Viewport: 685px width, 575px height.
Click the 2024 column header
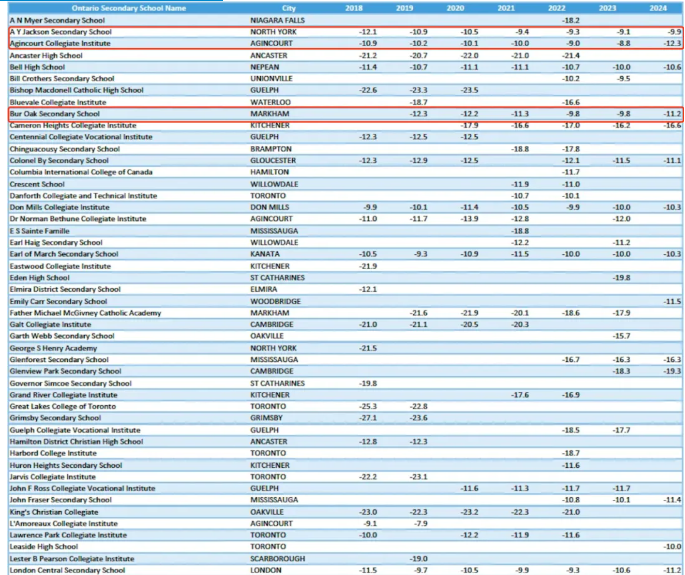(658, 8)
